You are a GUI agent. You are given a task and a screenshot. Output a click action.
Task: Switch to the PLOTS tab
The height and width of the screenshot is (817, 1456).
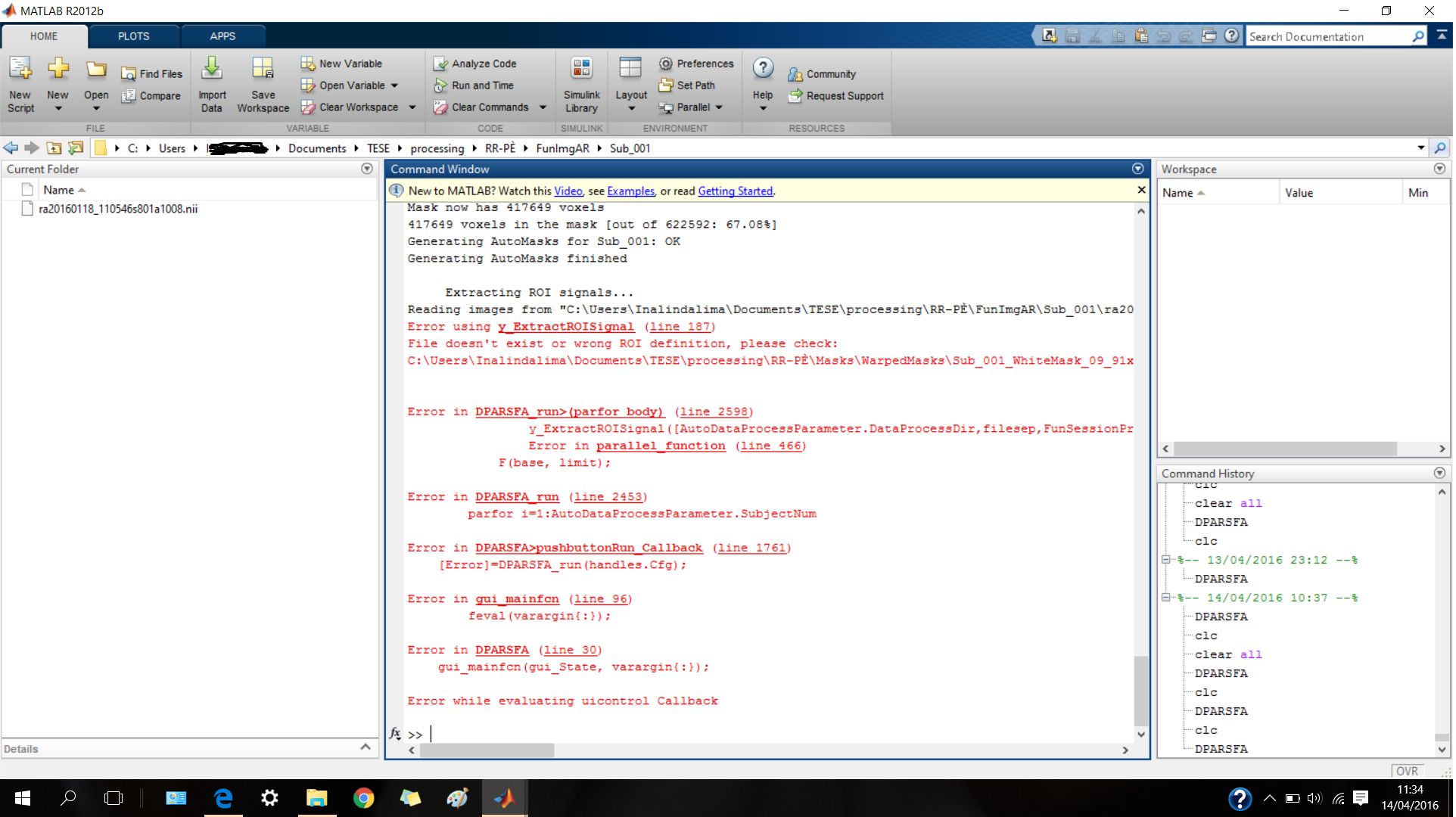[134, 36]
